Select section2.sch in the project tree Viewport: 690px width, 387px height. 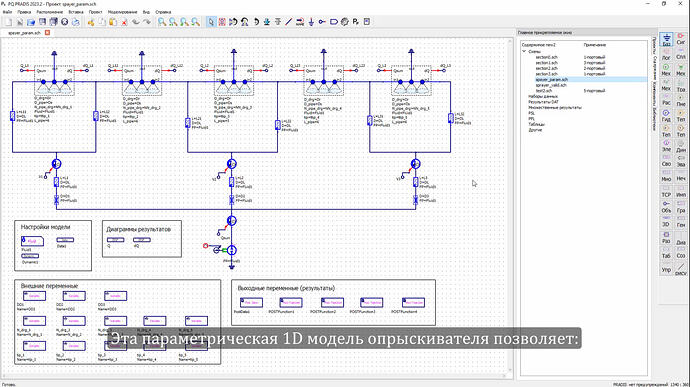[x=546, y=68]
